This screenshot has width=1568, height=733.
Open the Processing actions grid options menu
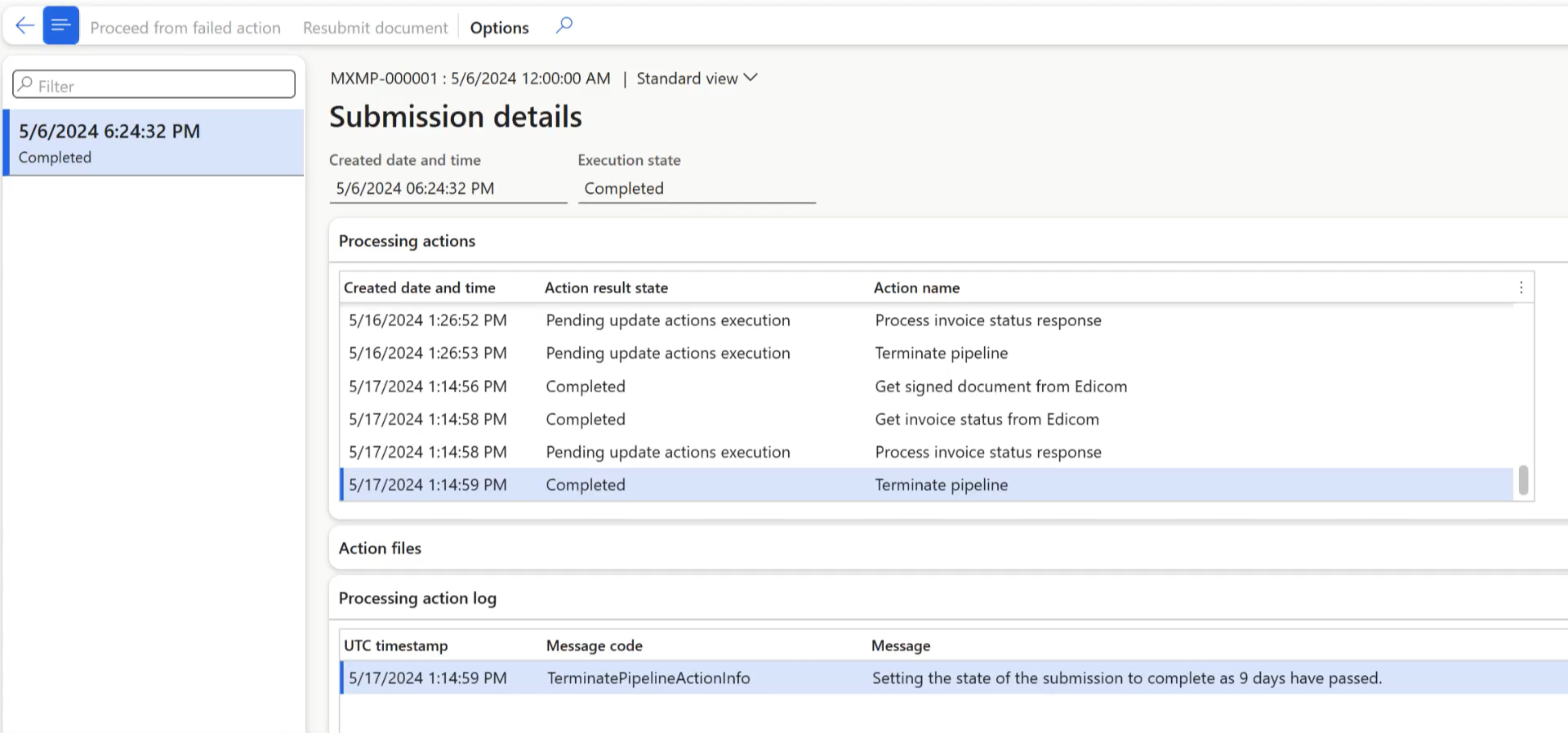tap(1521, 288)
